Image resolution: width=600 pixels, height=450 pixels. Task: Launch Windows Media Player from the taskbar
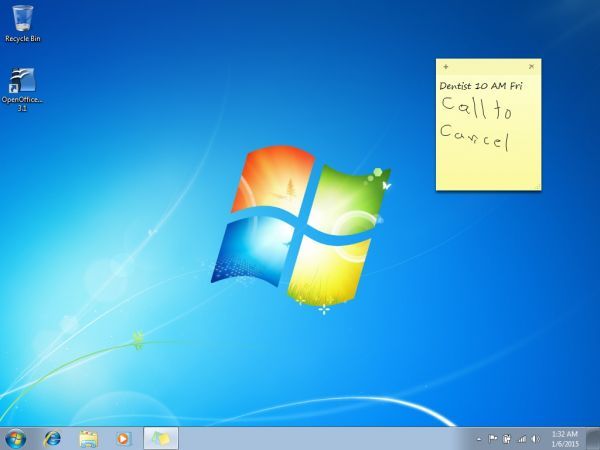[x=123, y=439]
